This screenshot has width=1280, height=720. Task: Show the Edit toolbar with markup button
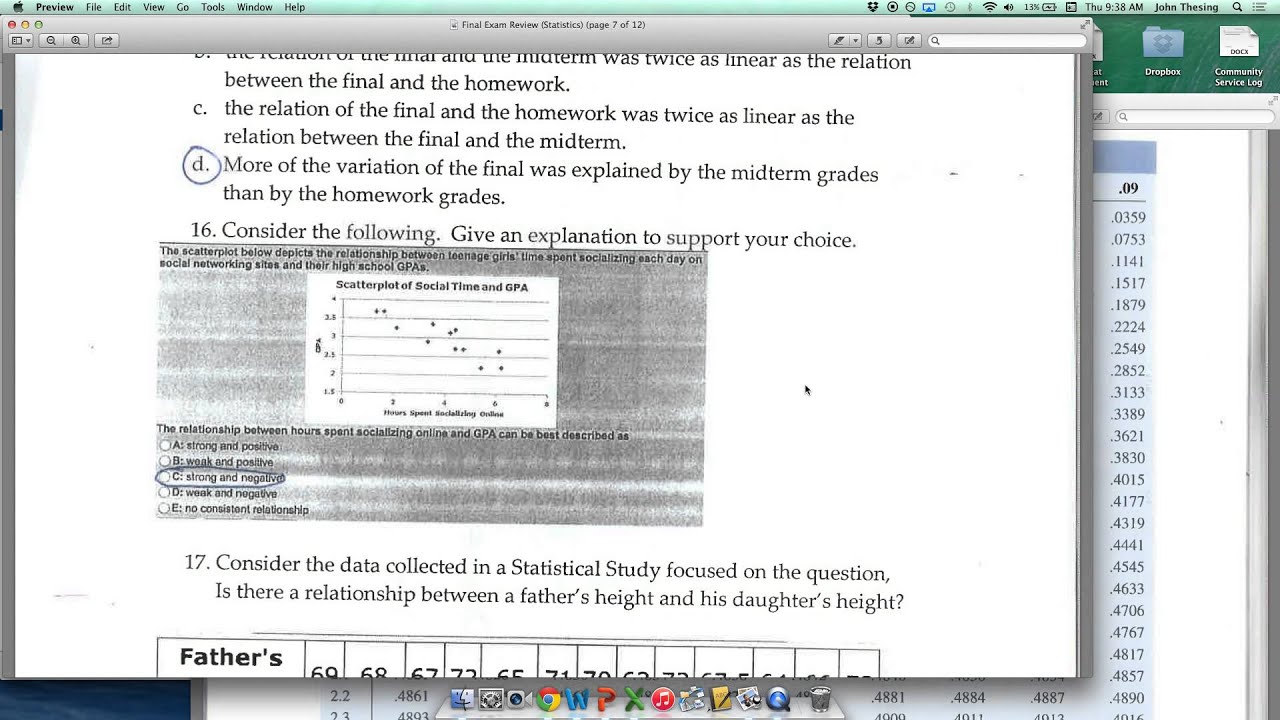909,41
